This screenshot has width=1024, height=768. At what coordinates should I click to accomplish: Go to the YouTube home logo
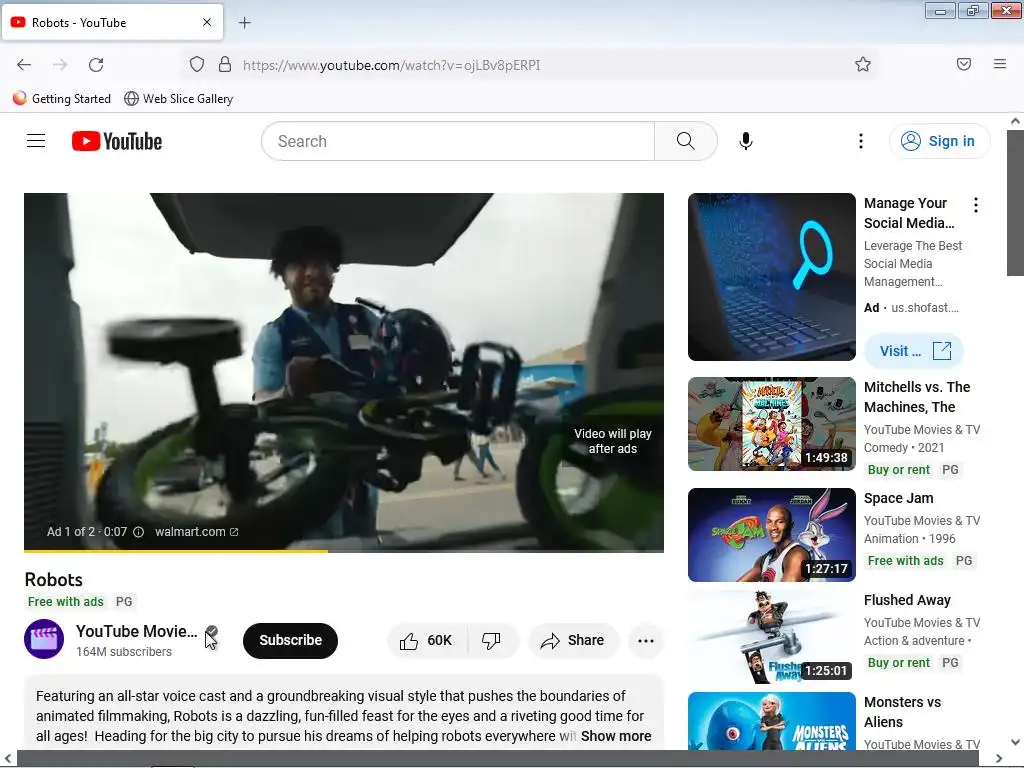tap(117, 141)
